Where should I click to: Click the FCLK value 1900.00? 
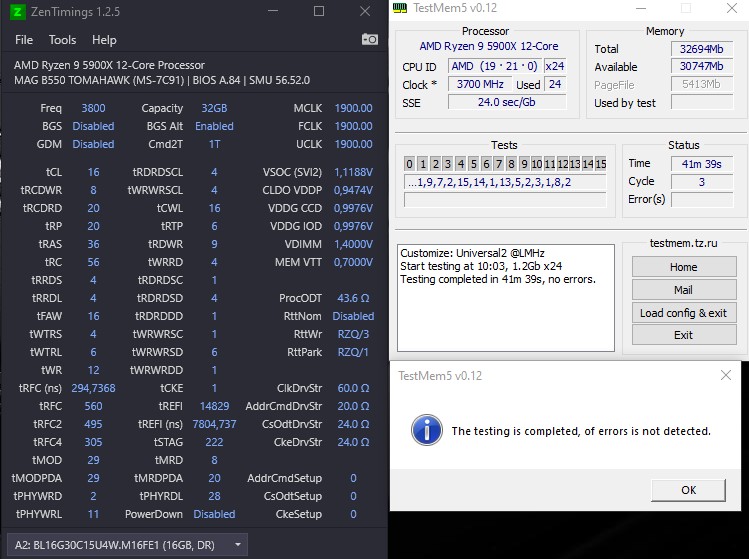click(x=353, y=126)
